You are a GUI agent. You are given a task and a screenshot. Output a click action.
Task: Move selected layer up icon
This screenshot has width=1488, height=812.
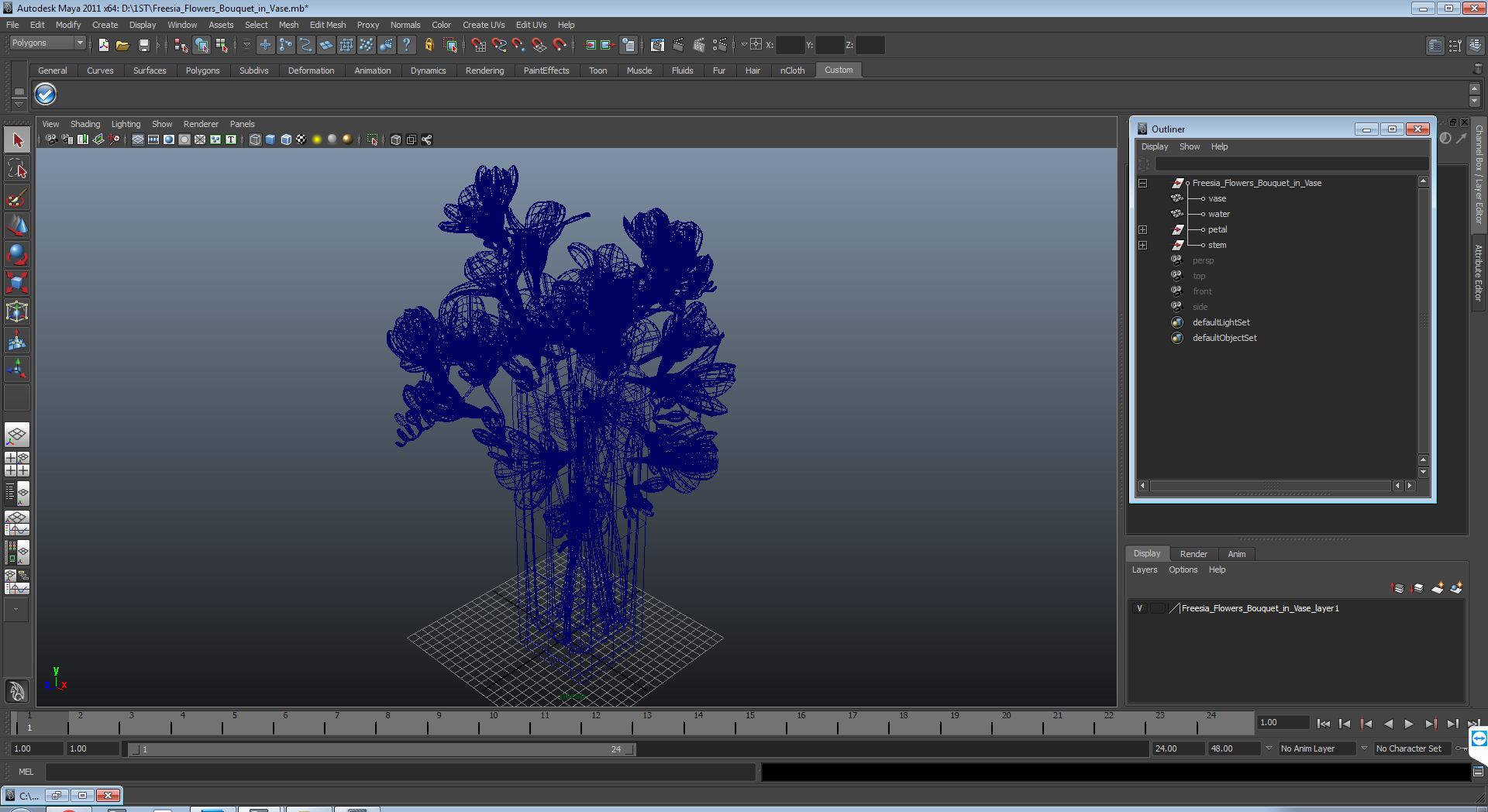tap(1398, 588)
